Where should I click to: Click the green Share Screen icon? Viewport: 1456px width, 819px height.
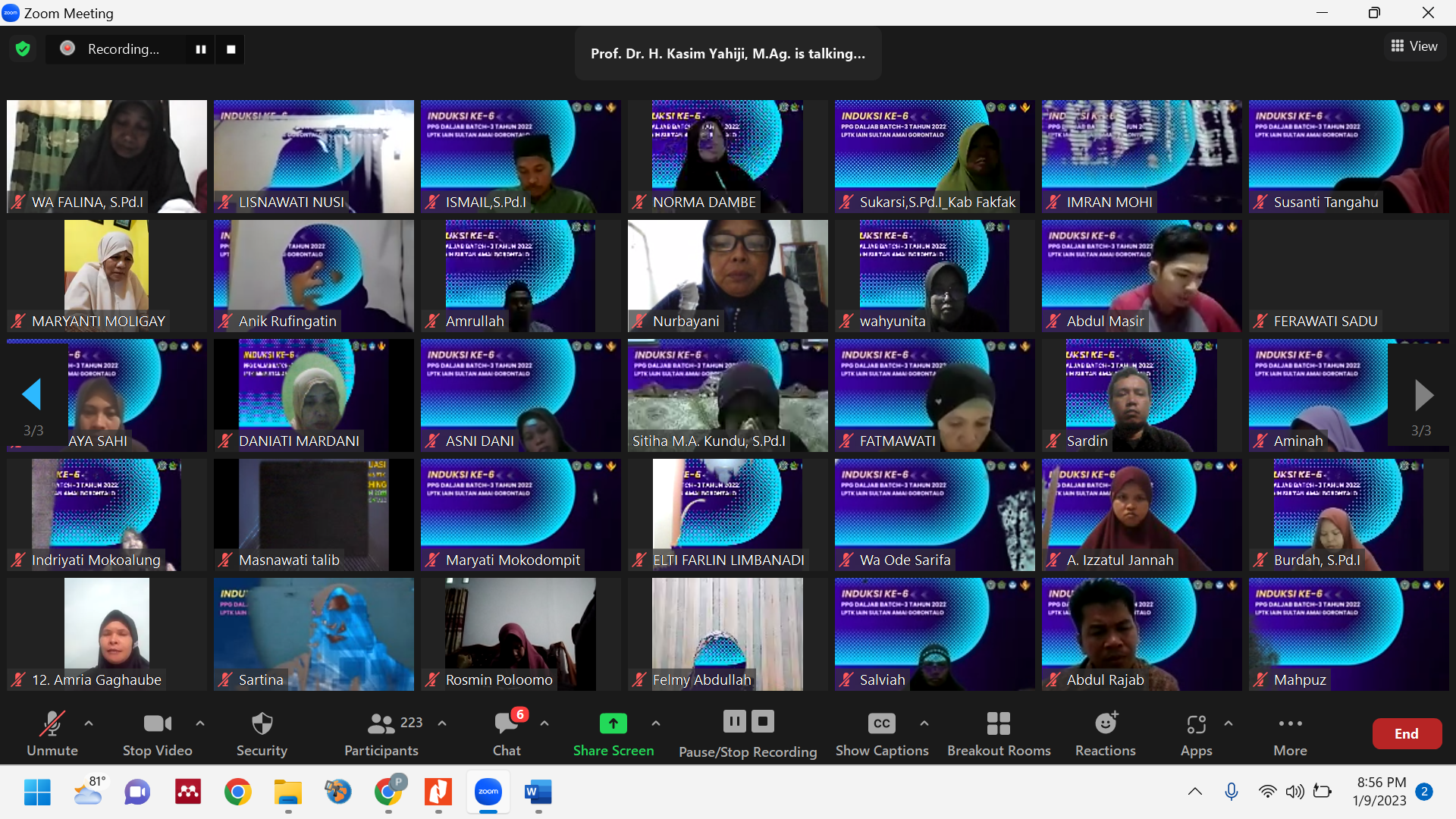(613, 723)
